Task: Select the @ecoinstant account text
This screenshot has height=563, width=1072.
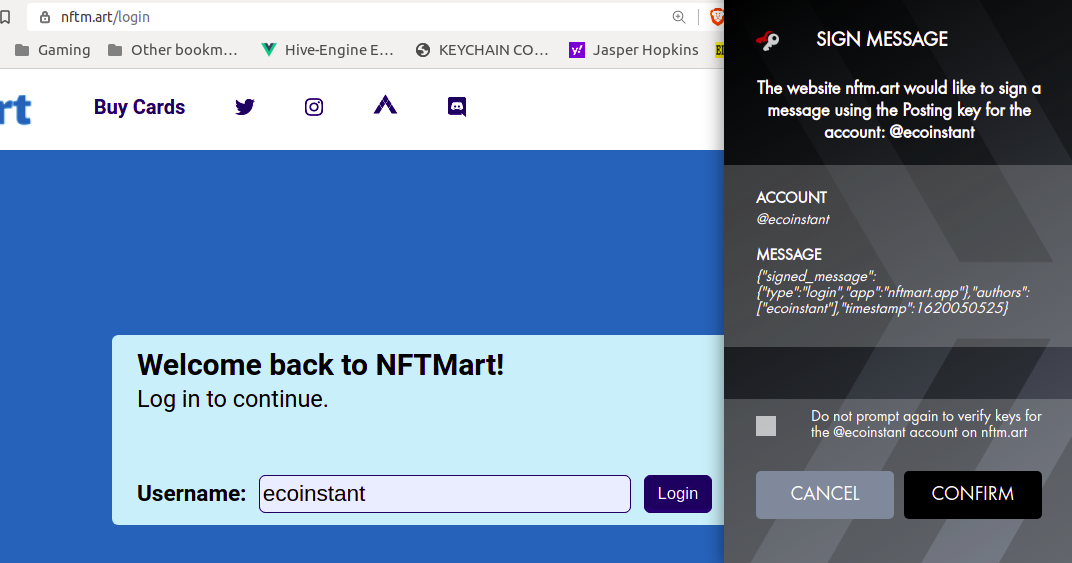Action: (x=792, y=220)
